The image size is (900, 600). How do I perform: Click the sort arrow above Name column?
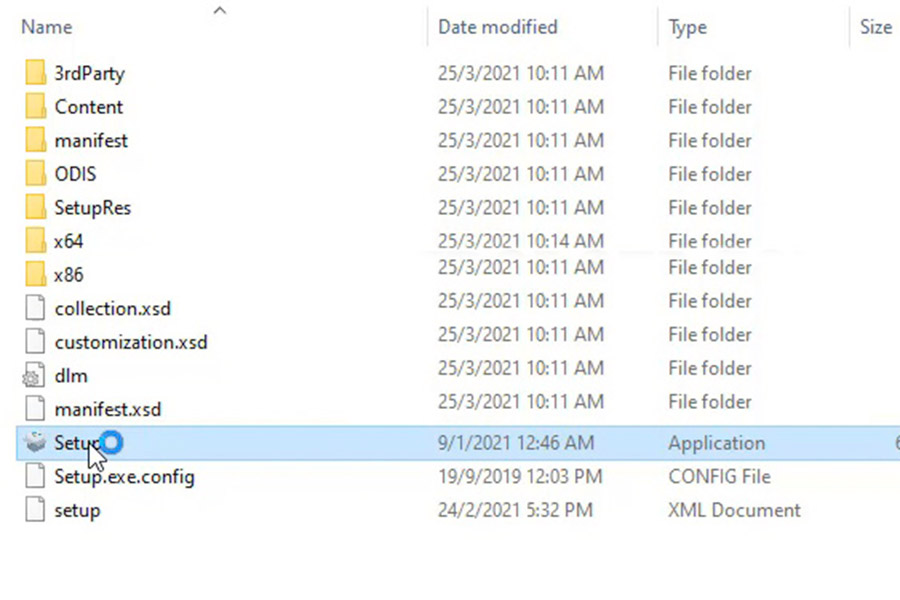[219, 10]
